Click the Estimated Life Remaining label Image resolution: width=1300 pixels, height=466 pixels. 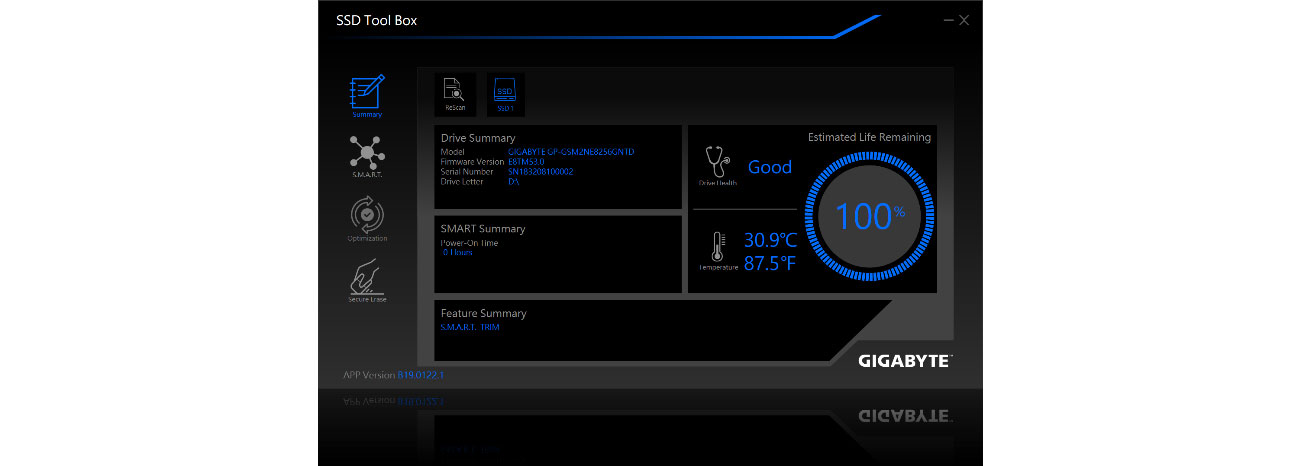tap(869, 137)
